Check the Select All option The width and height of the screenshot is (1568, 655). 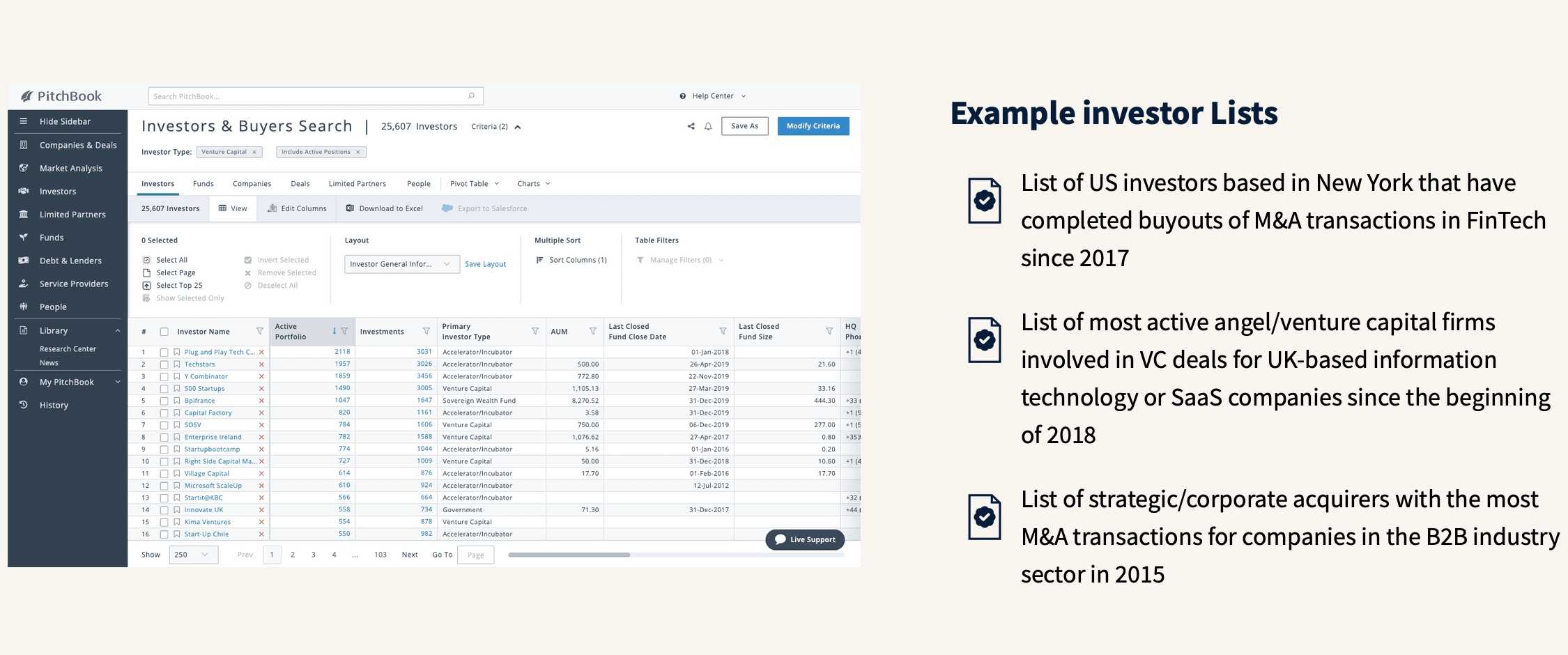tap(165, 260)
